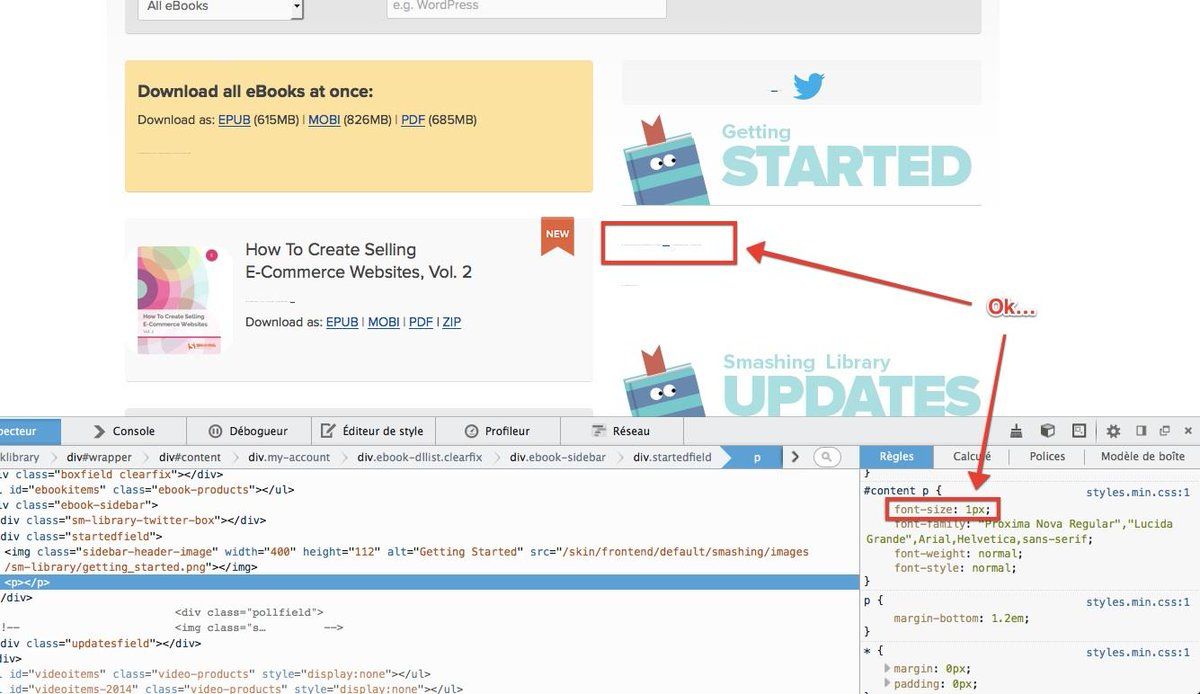The image size is (1200, 694).
Task: Focus the e.g. WordPress search field
Action: (x=526, y=7)
